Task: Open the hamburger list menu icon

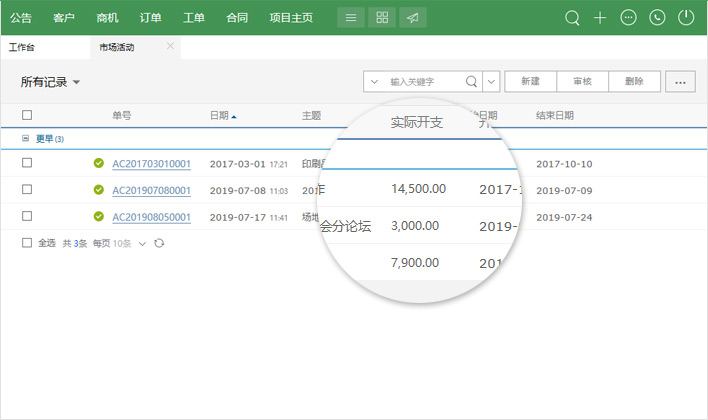Action: pyautogui.click(x=350, y=18)
